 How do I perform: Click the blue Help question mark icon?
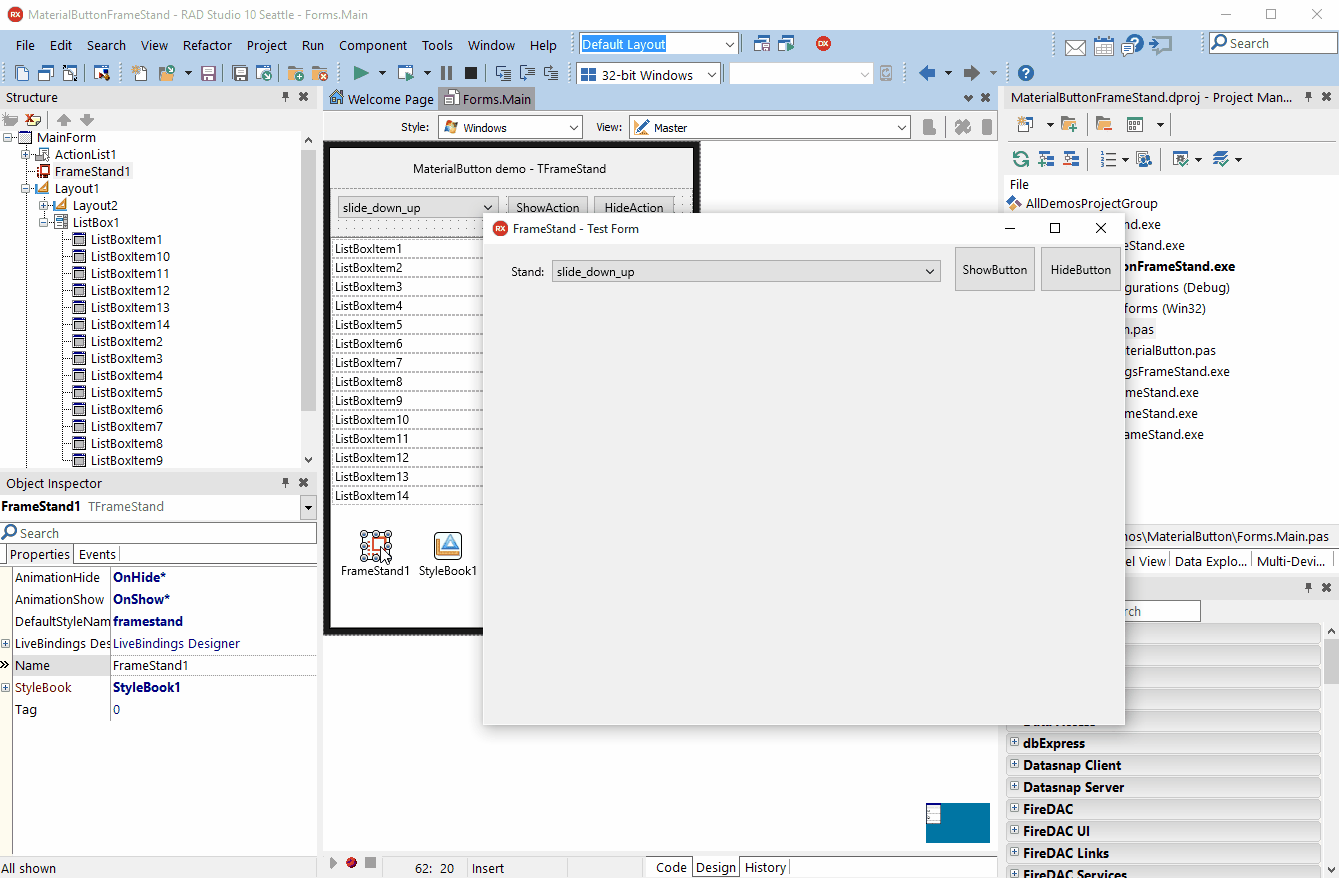[1025, 73]
